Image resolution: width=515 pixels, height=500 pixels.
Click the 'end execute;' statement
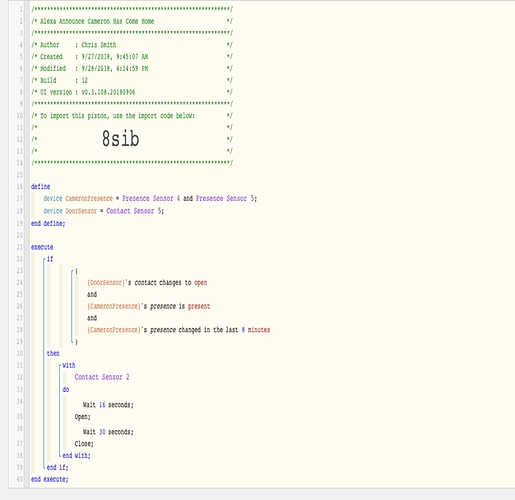point(50,479)
